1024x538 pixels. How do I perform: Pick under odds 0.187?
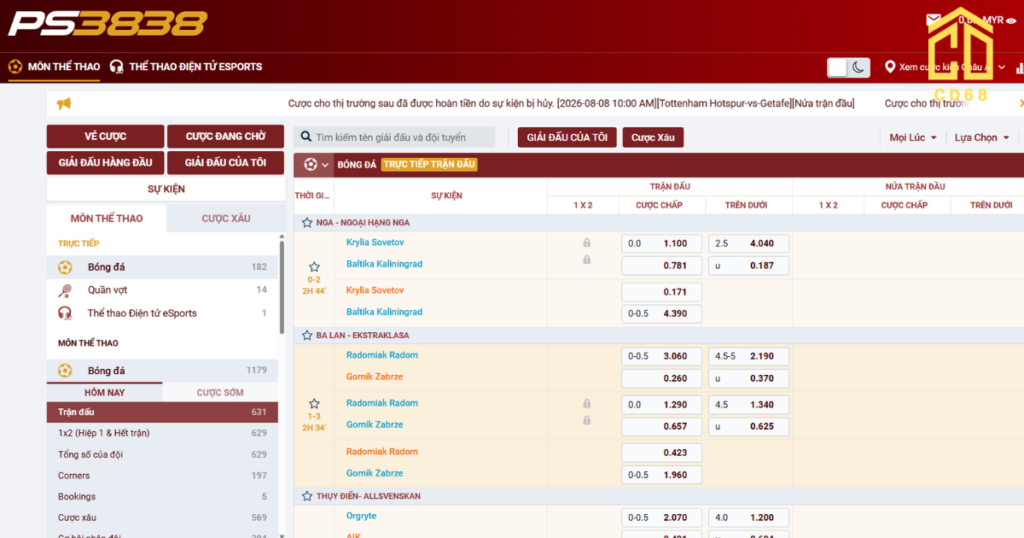748,266
